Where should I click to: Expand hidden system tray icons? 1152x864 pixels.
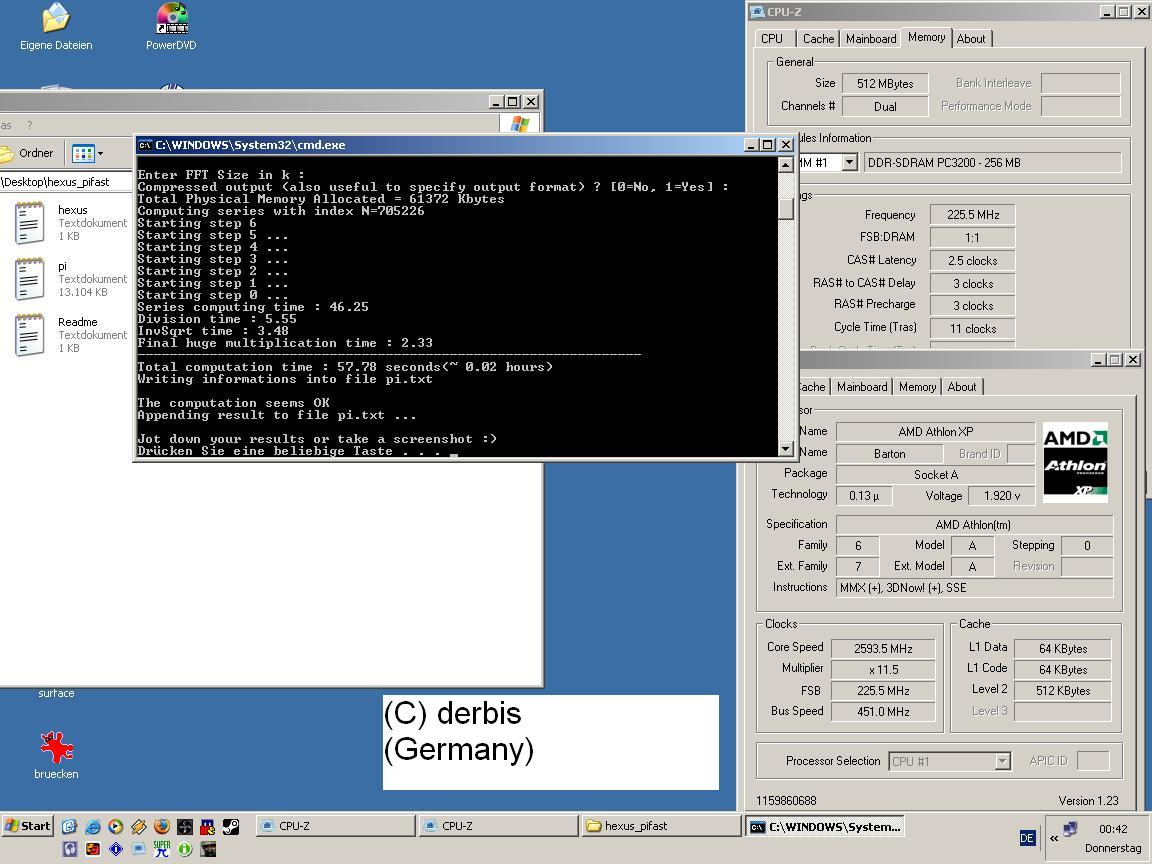click(1054, 838)
